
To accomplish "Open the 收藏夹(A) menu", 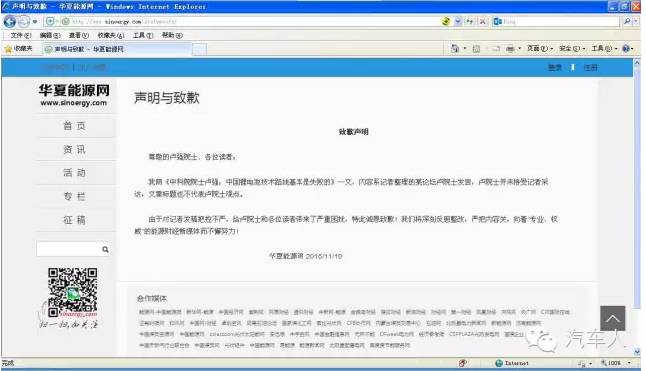I will [110, 35].
